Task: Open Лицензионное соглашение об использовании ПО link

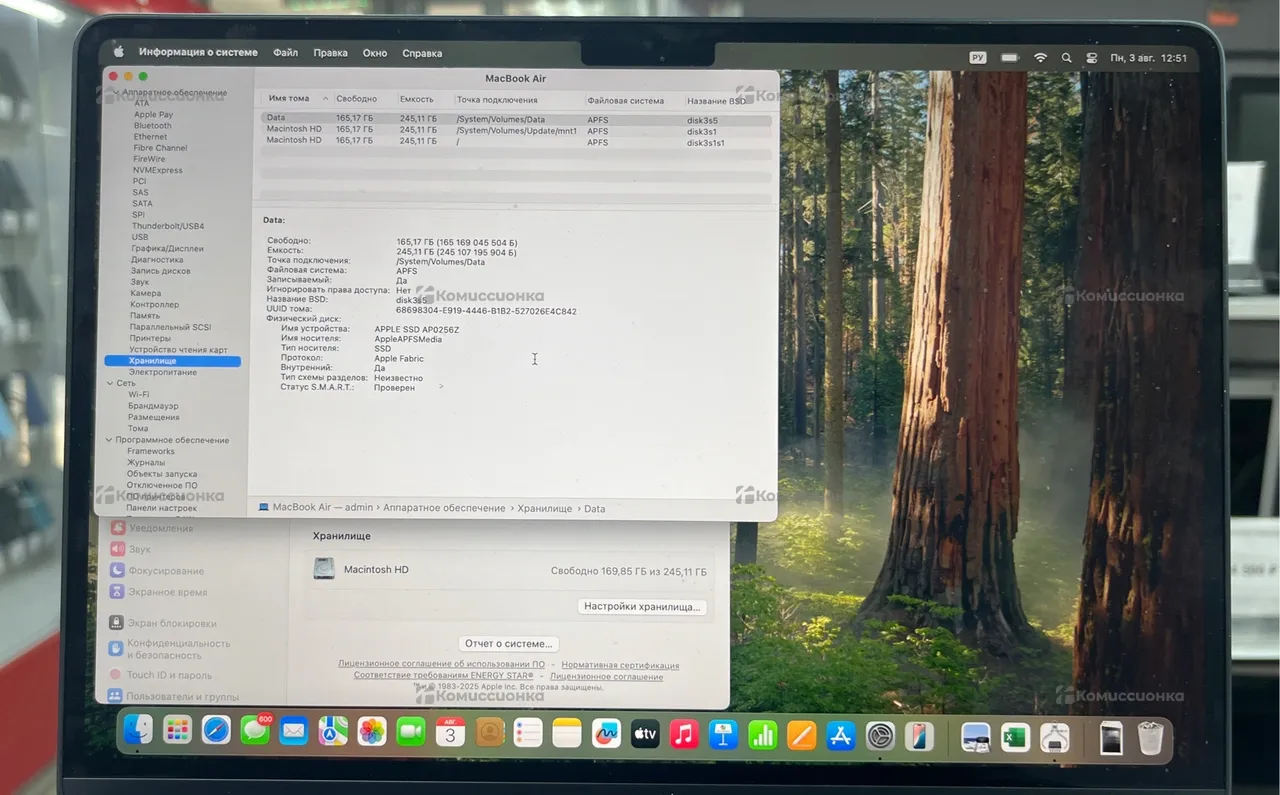Action: click(441, 664)
